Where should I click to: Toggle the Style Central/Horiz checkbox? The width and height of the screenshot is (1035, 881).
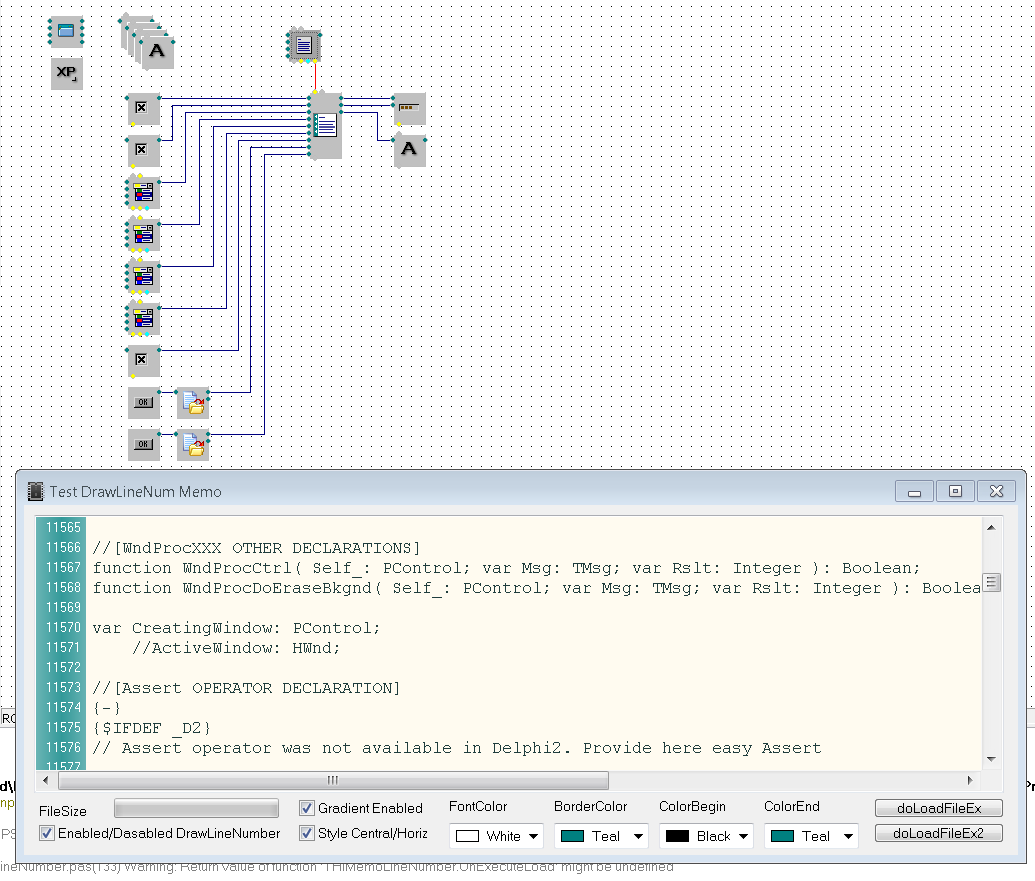[x=308, y=833]
